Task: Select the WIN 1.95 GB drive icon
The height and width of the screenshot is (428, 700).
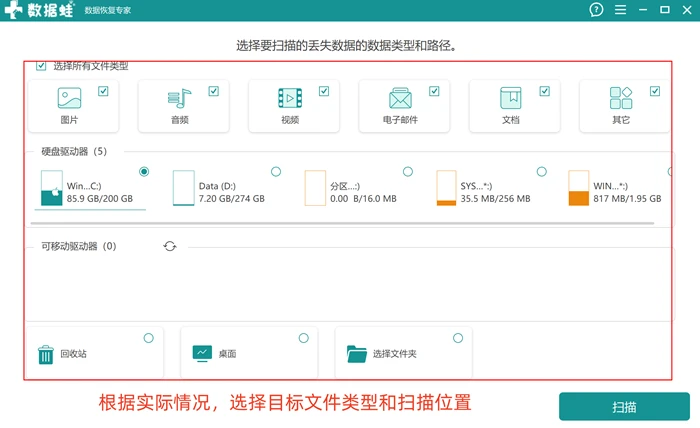Action: (x=579, y=188)
